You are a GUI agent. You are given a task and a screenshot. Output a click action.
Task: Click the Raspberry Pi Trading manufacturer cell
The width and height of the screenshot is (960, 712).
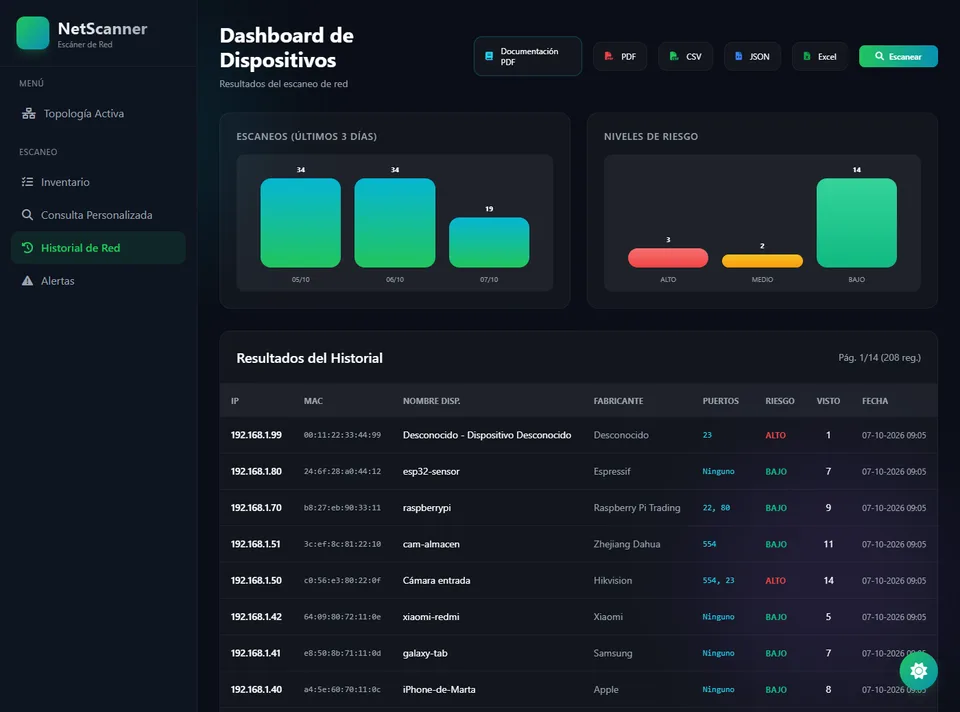[x=637, y=508]
